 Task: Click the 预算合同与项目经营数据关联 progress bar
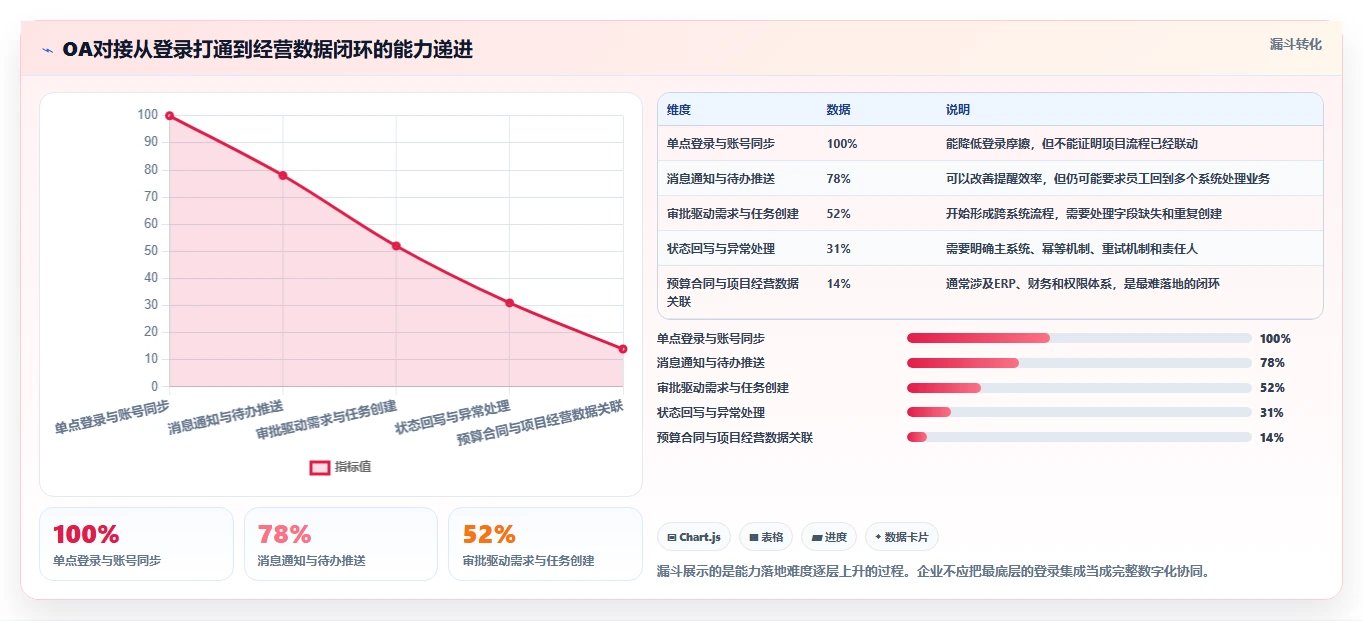pos(1079,437)
